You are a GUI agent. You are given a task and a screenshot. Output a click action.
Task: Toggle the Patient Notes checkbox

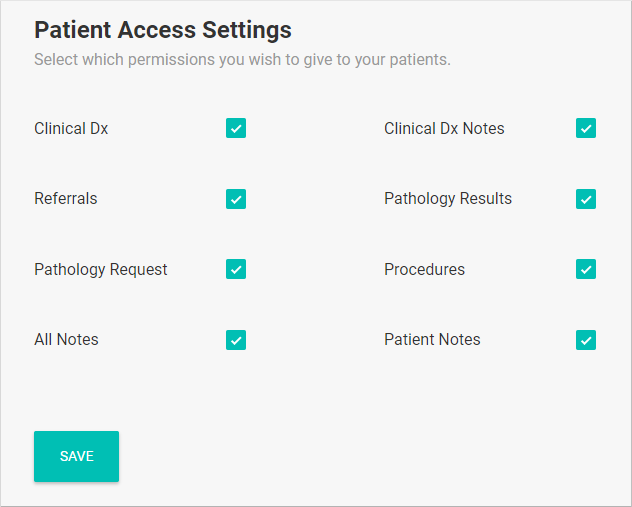586,340
